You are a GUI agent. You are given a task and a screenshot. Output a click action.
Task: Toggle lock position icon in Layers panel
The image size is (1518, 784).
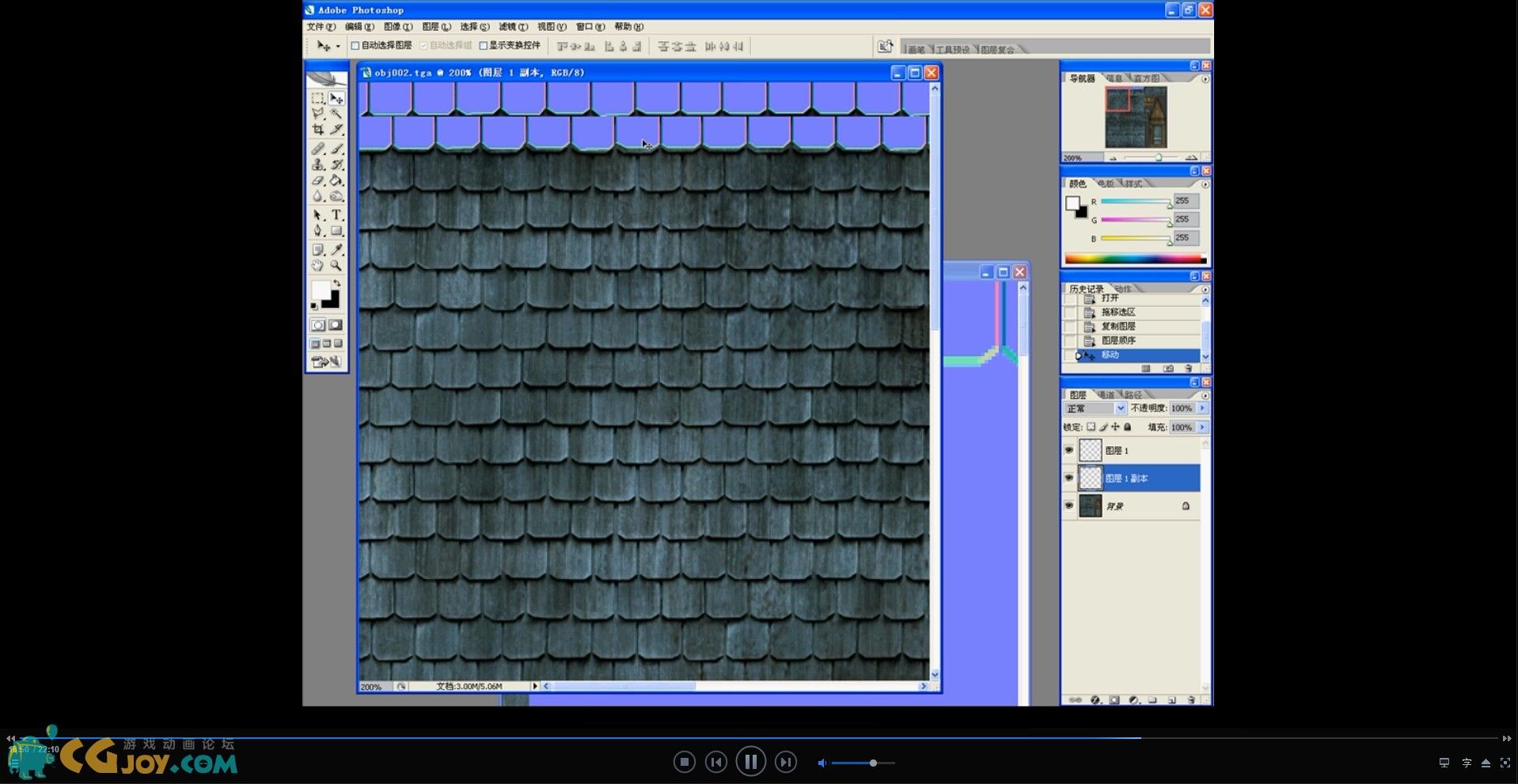click(x=1115, y=427)
